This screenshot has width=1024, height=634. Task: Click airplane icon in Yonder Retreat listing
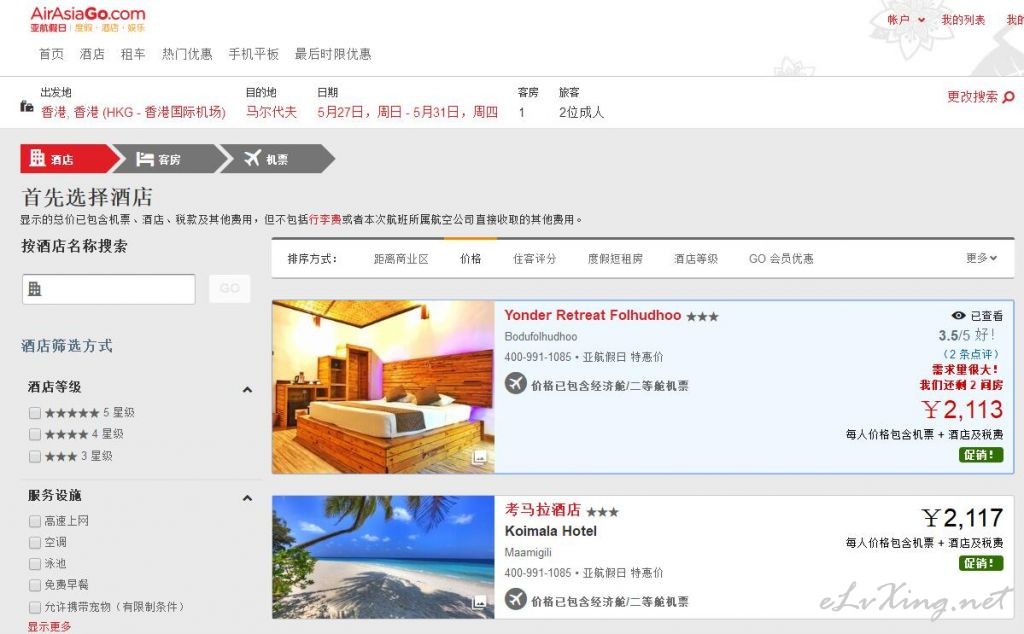tap(515, 383)
